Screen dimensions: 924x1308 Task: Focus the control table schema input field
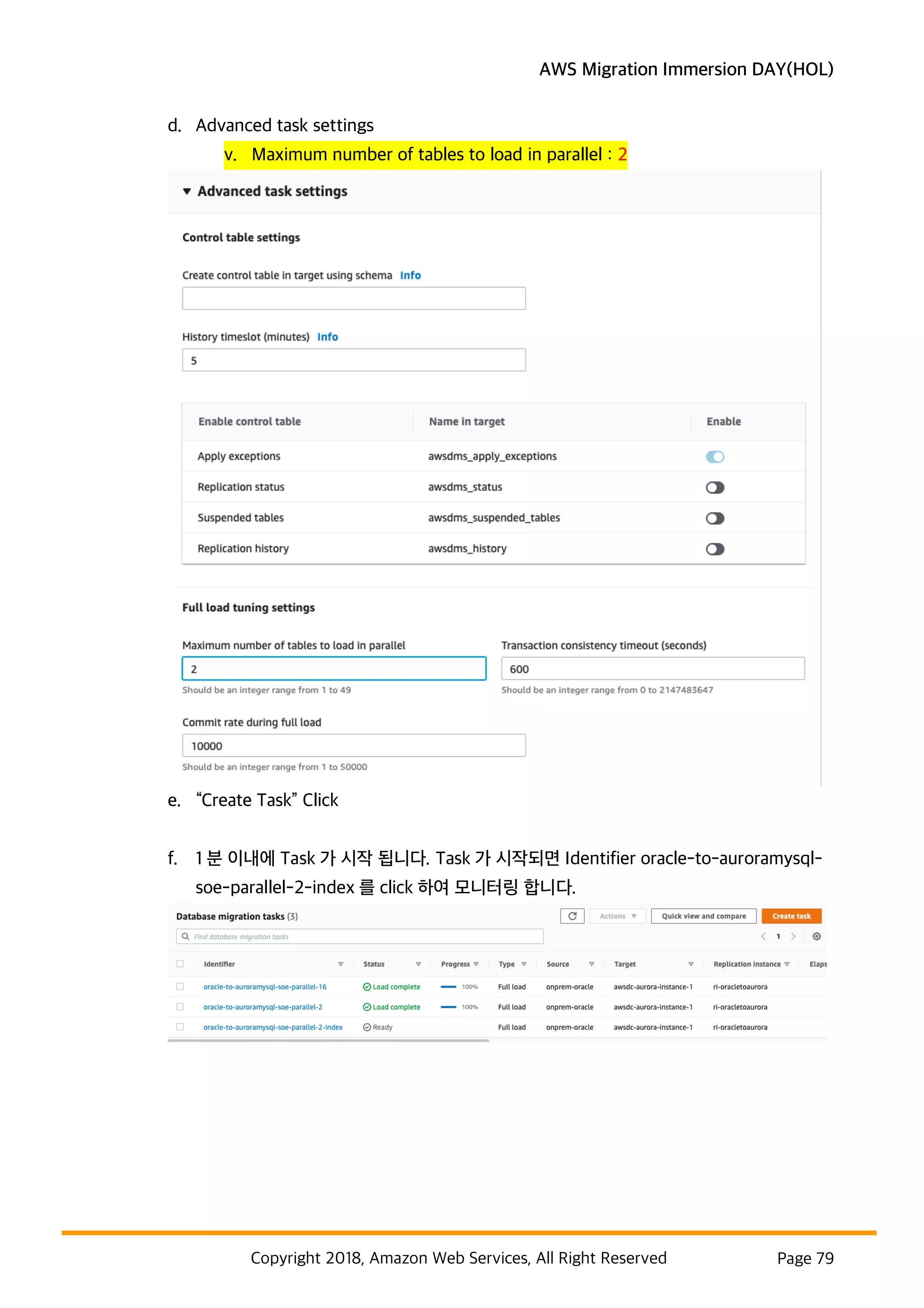(x=354, y=298)
